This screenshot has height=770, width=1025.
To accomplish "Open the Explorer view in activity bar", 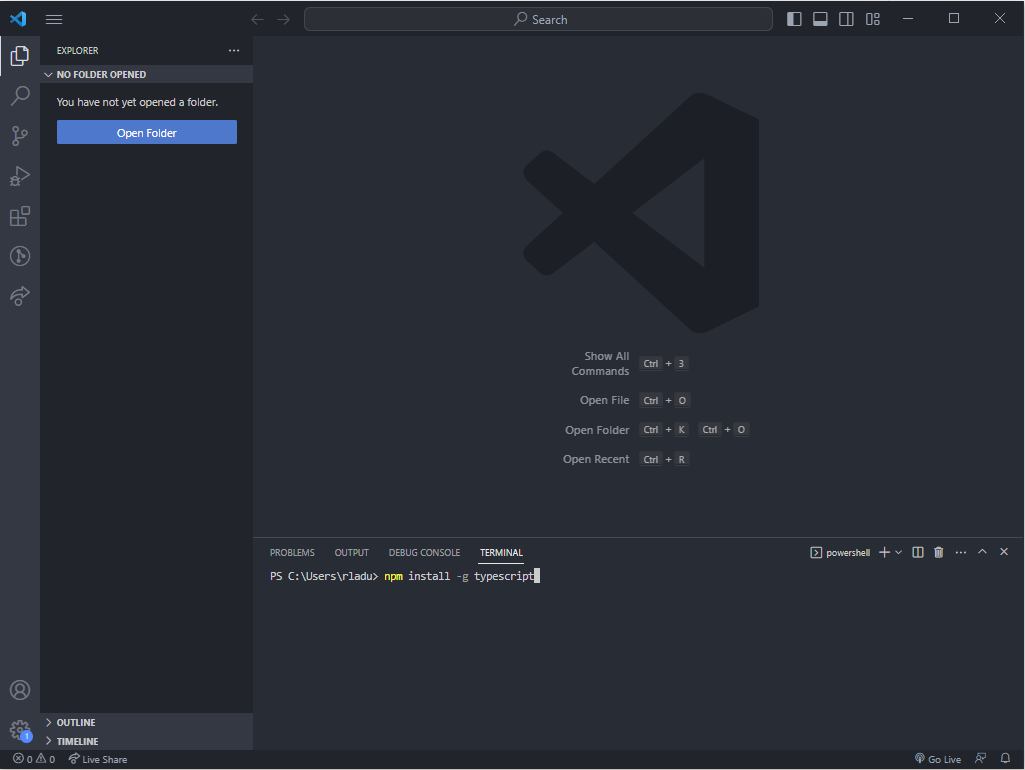I will click(x=20, y=56).
